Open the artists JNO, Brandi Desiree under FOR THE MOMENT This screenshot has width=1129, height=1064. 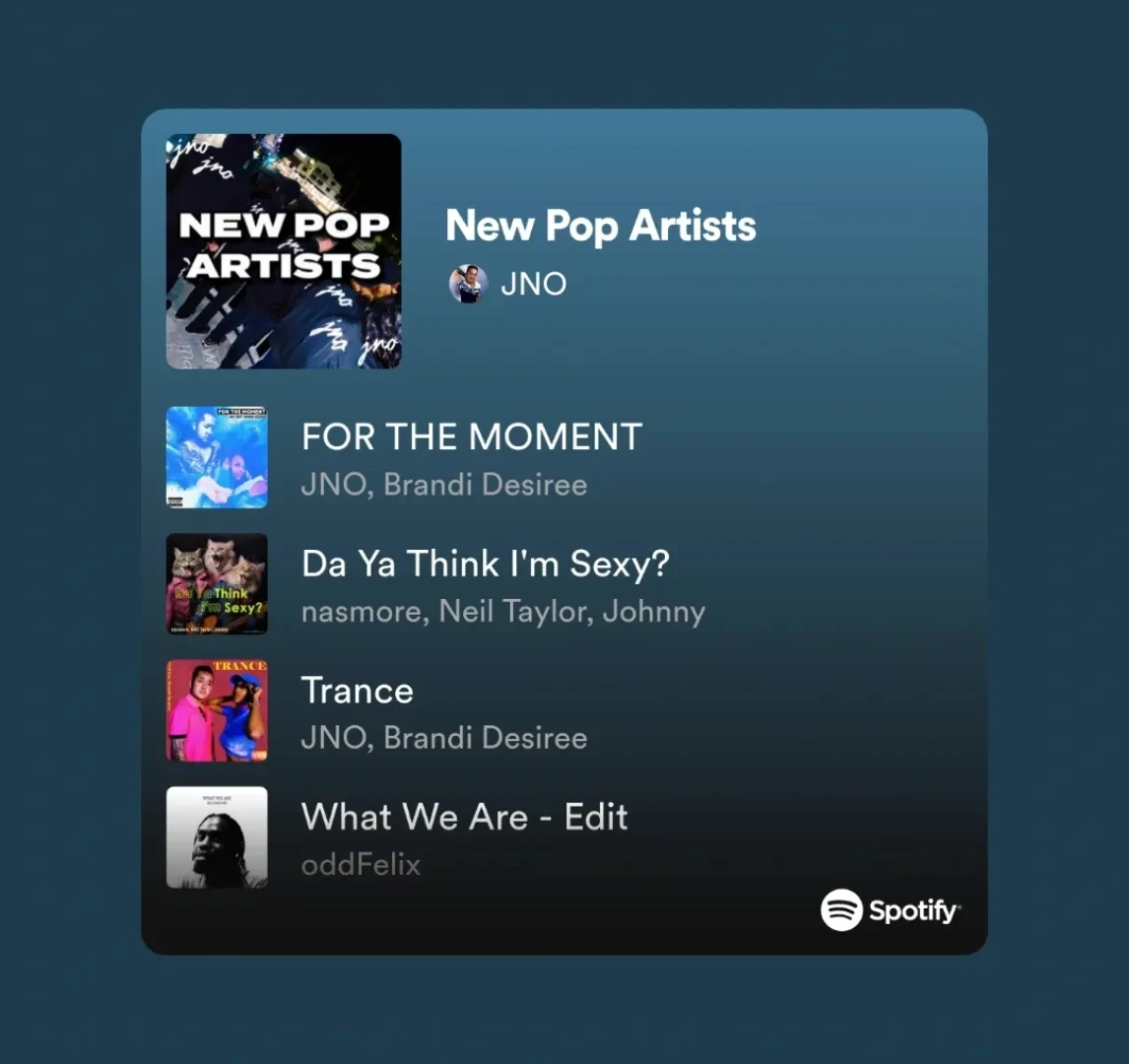pos(444,485)
